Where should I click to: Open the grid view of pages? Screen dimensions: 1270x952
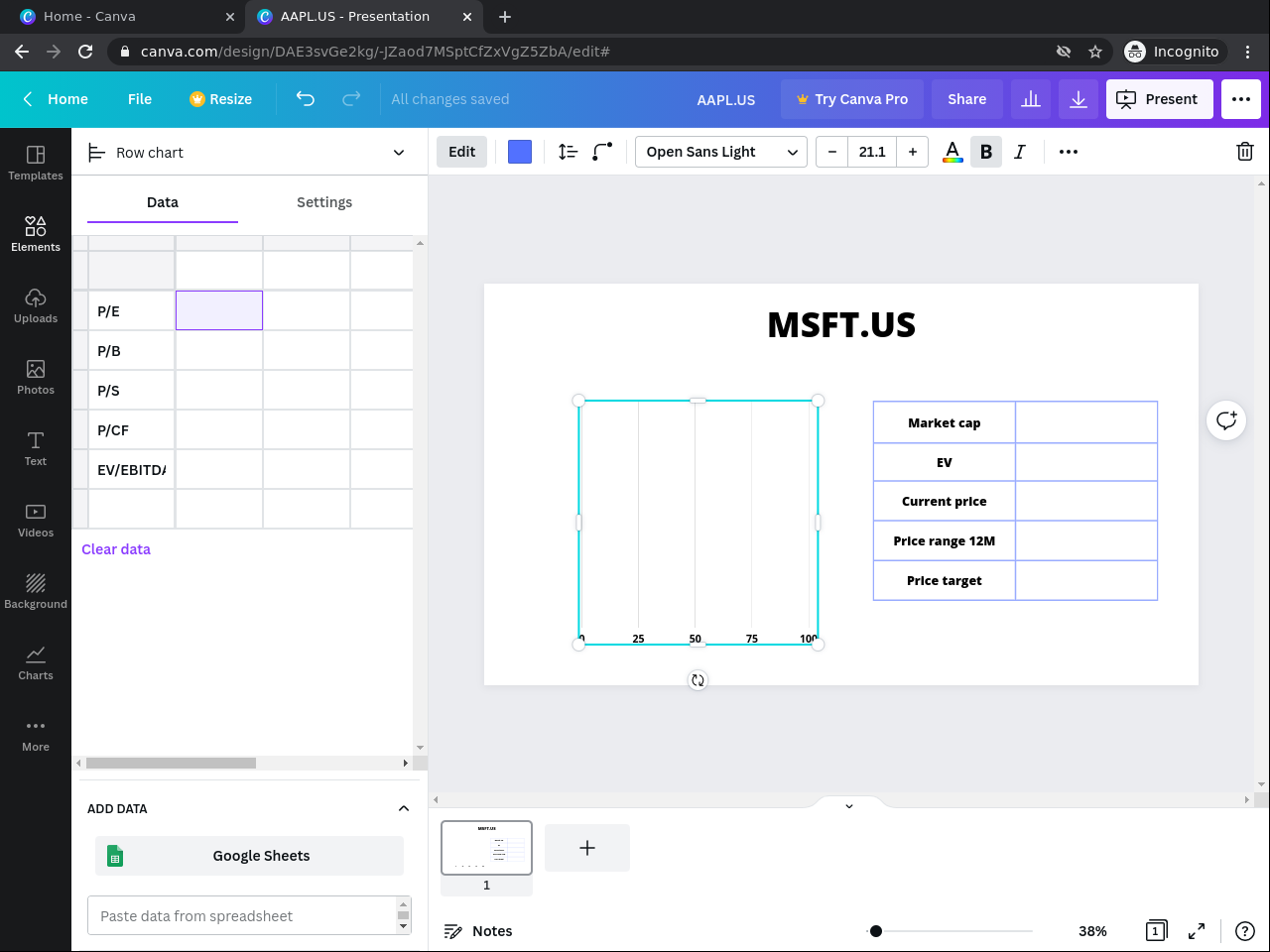[1156, 931]
